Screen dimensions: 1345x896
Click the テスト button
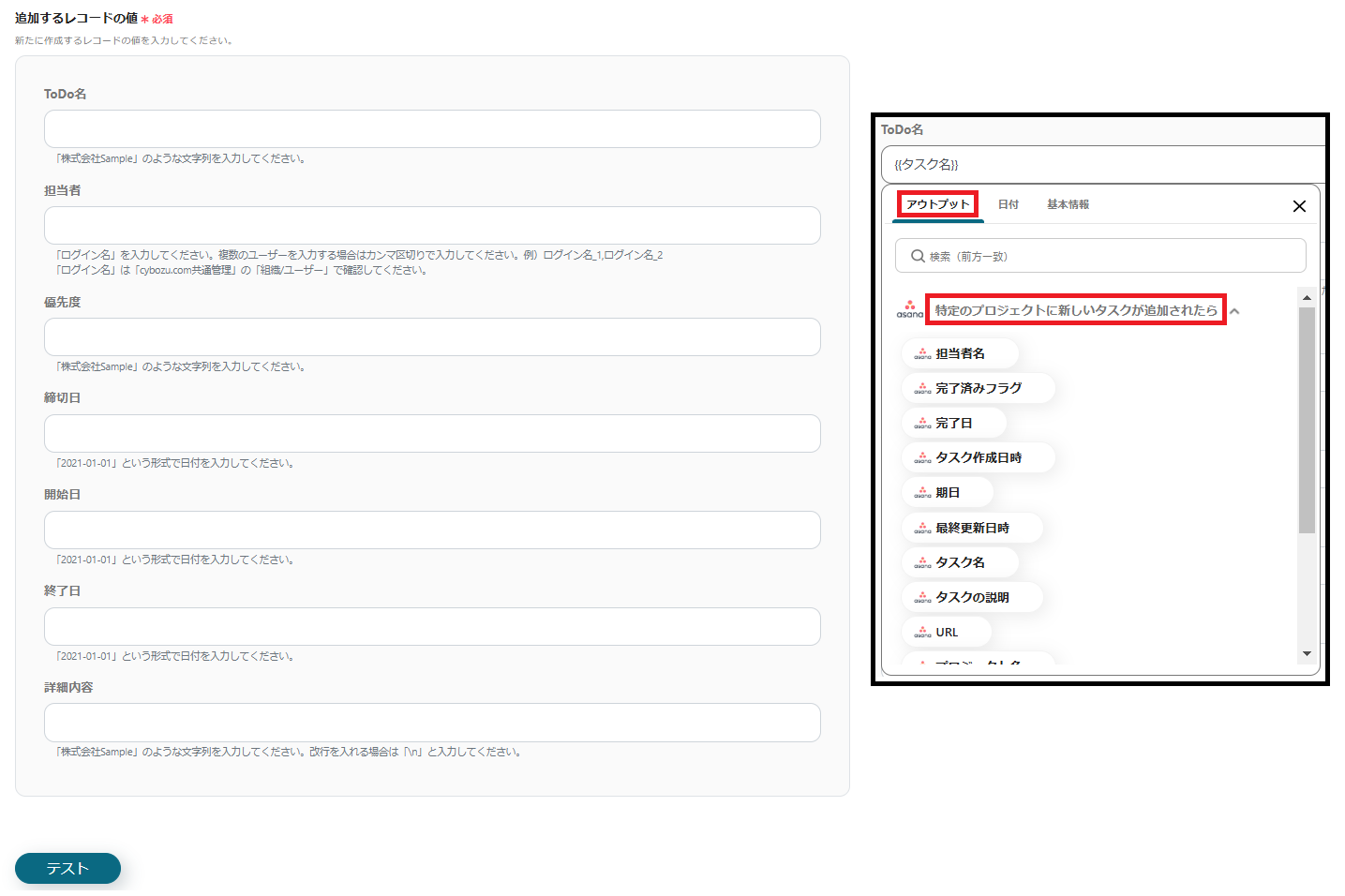pyautogui.click(x=67, y=868)
